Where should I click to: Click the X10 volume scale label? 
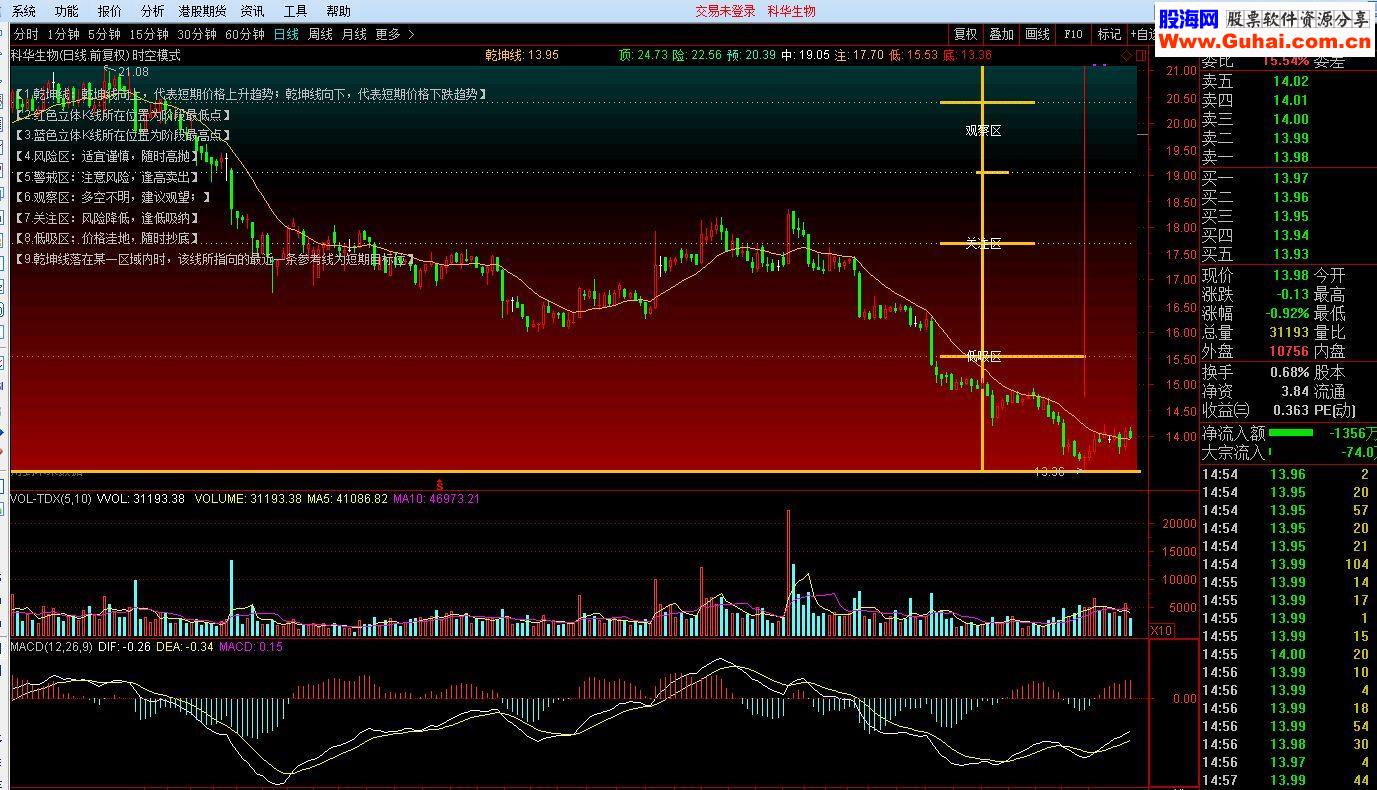coord(1161,631)
